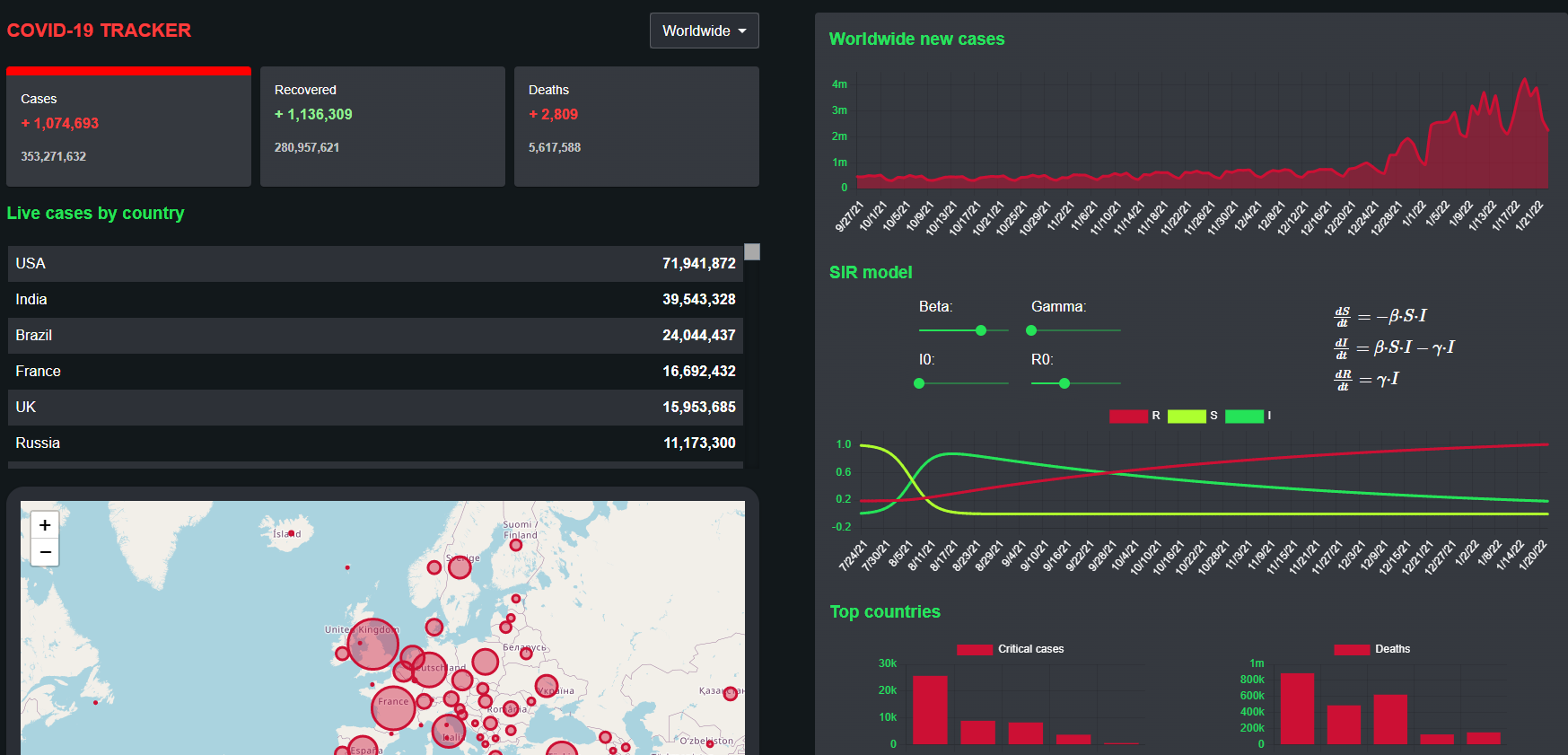This screenshot has height=755, width=1568.
Task: Select the Deaths statistics card
Action: 636,127
